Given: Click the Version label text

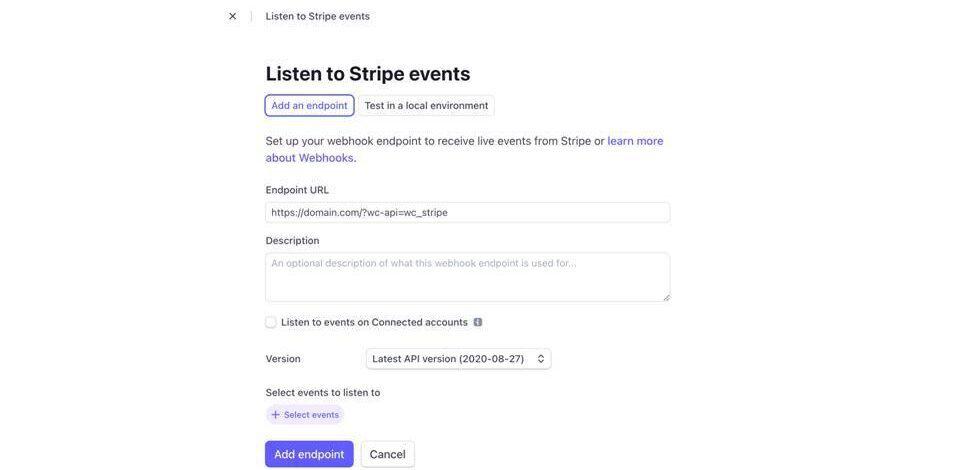Looking at the screenshot, I should click(283, 359).
